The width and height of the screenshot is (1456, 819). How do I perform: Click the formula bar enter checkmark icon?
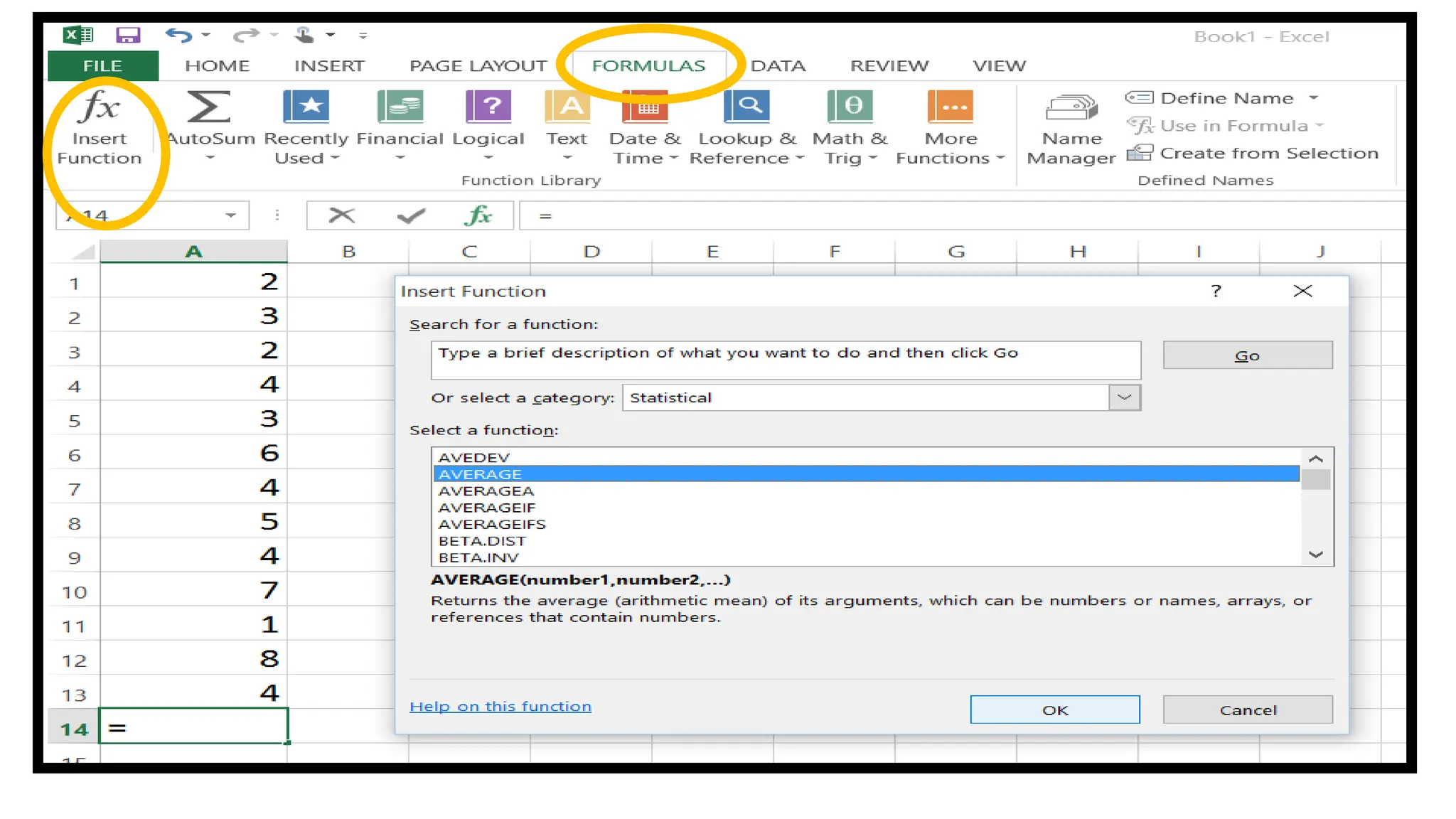coord(411,215)
